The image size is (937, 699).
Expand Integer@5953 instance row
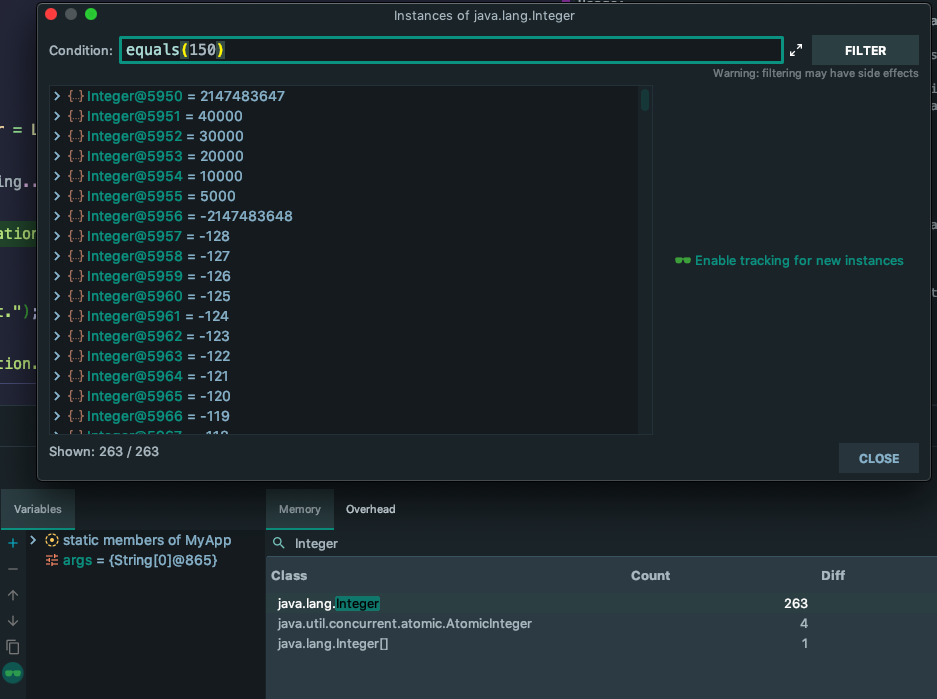57,156
